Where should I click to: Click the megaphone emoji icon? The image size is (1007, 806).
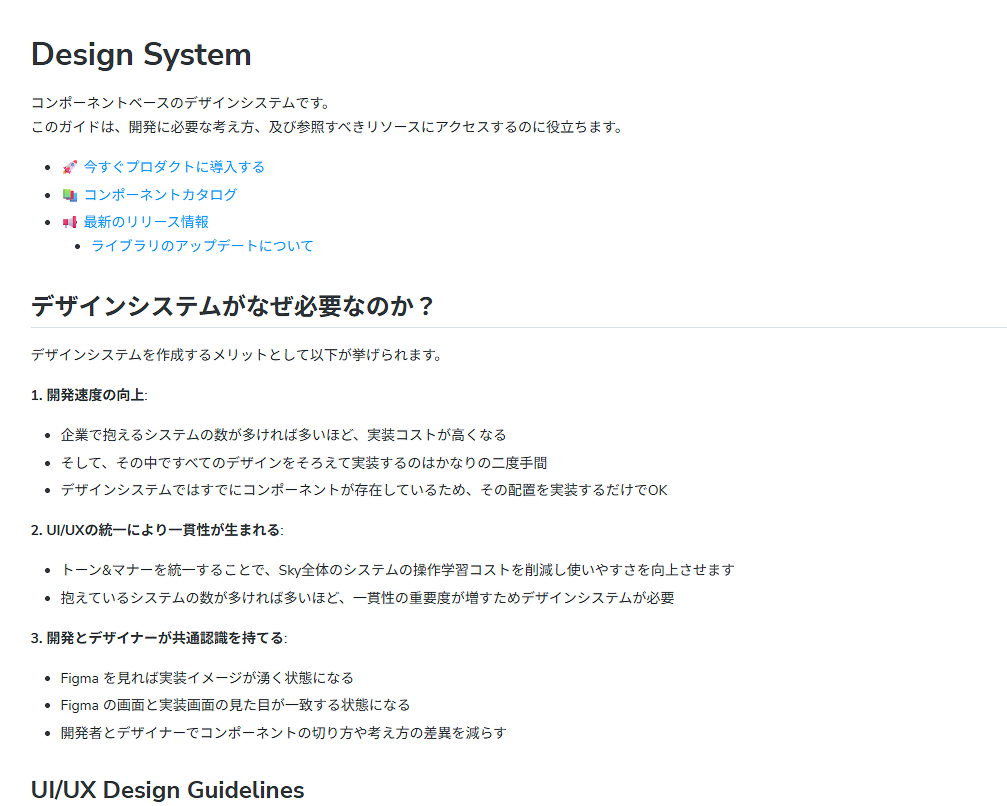pos(69,222)
